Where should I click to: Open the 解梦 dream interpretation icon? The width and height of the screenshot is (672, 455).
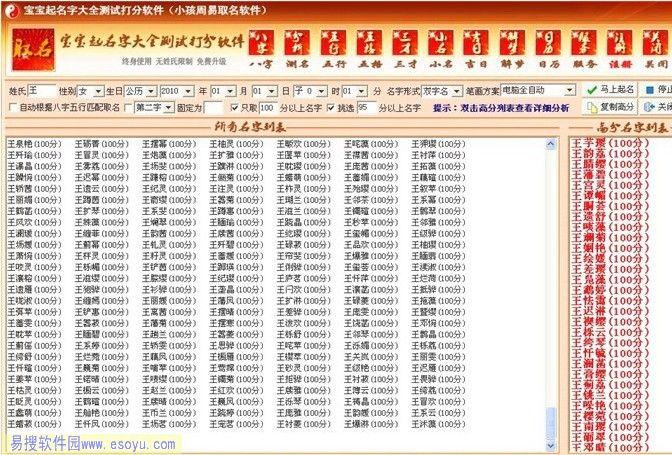coord(514,46)
